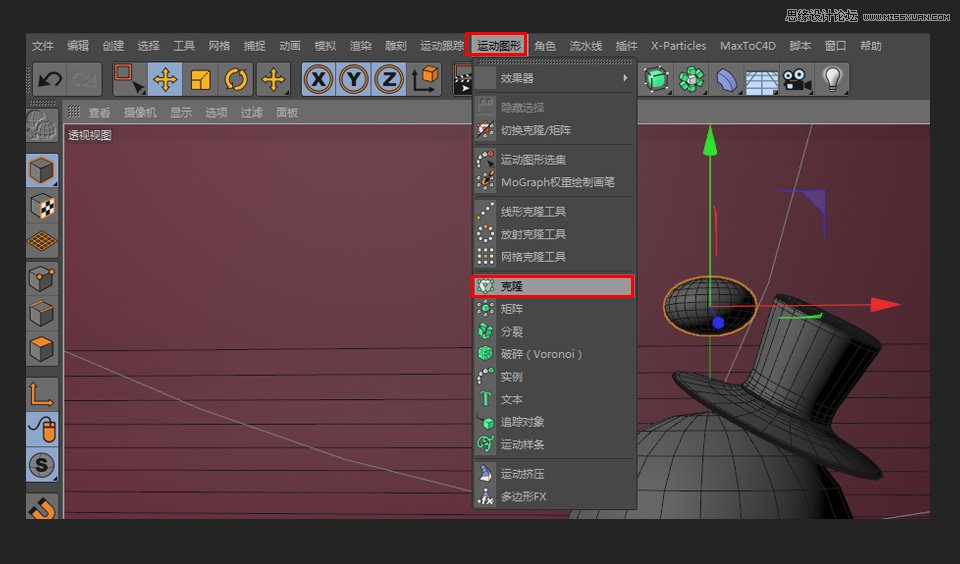Switch to Polygons mode in left sidebar
Image resolution: width=960 pixels, height=564 pixels.
42,350
